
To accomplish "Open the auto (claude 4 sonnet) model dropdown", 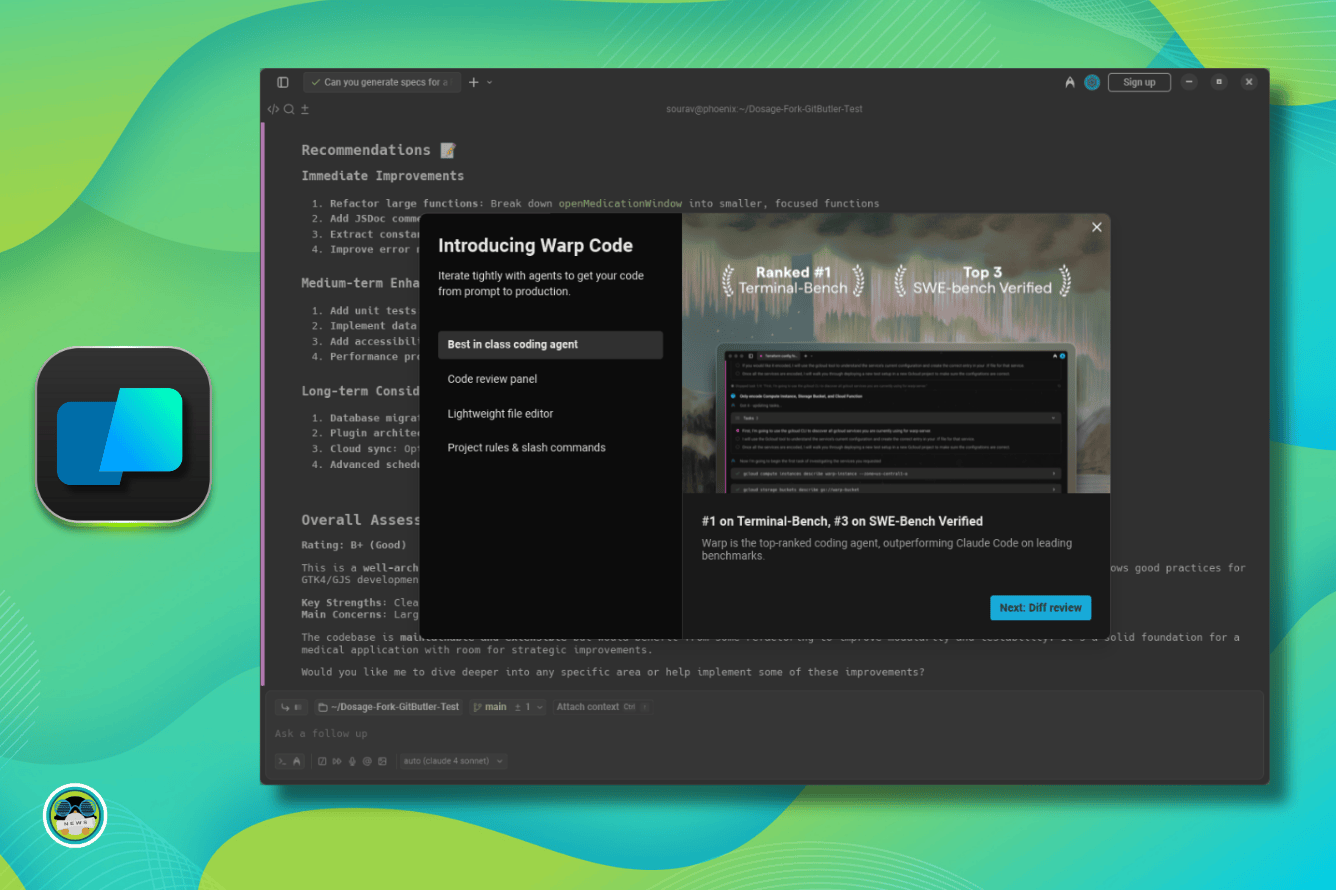I will tap(453, 761).
